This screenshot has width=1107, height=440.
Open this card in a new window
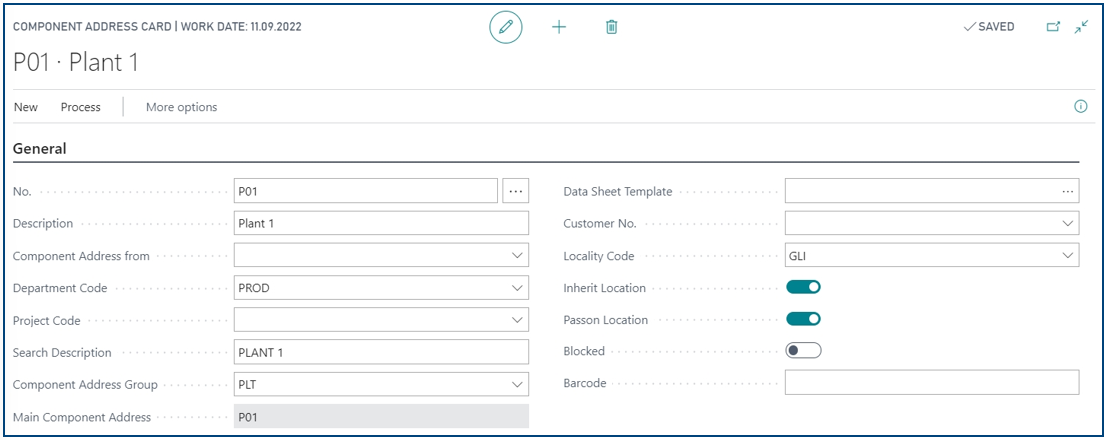pos(1053,27)
